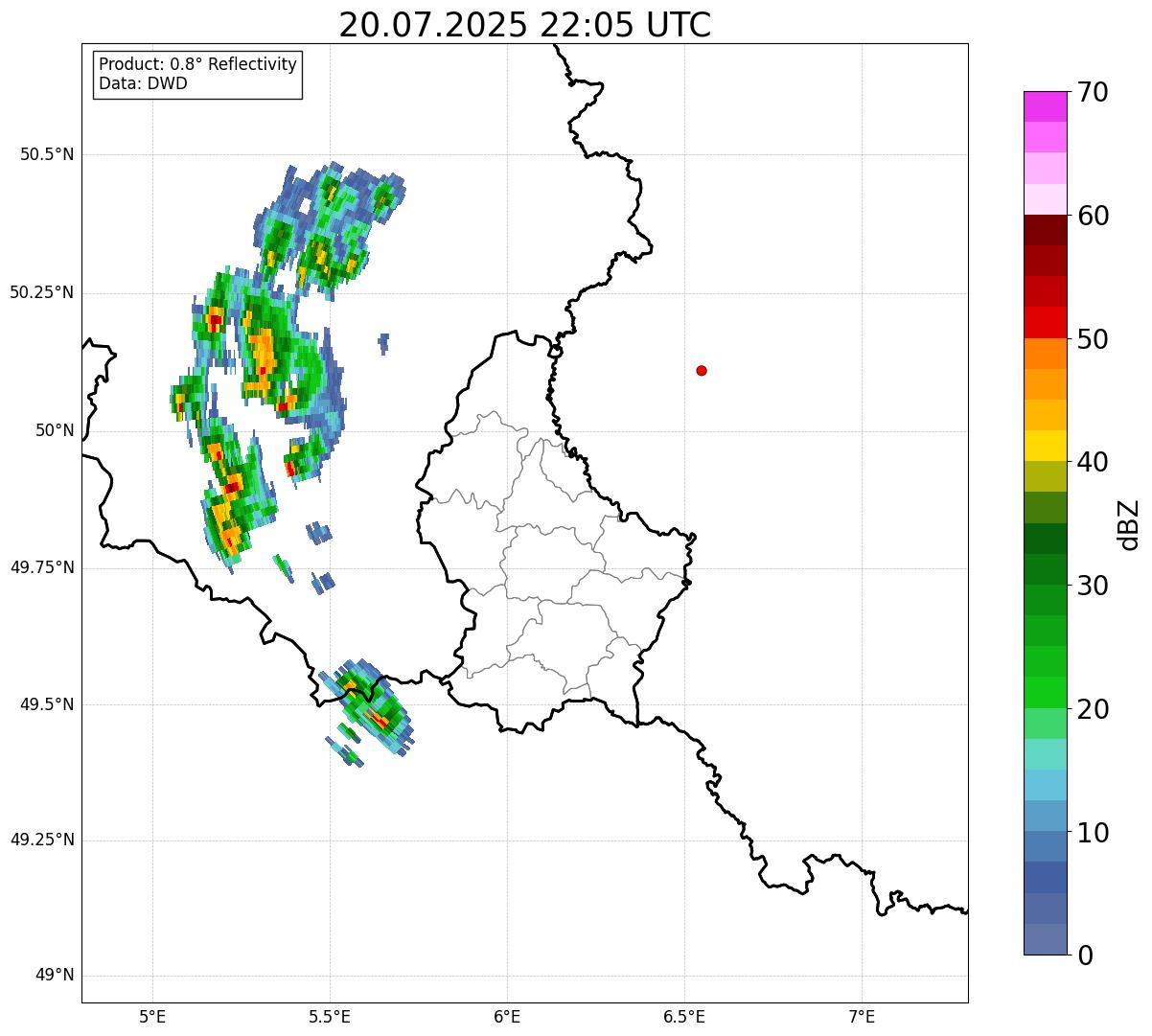Click the 50.25°N latitude label

pos(41,292)
